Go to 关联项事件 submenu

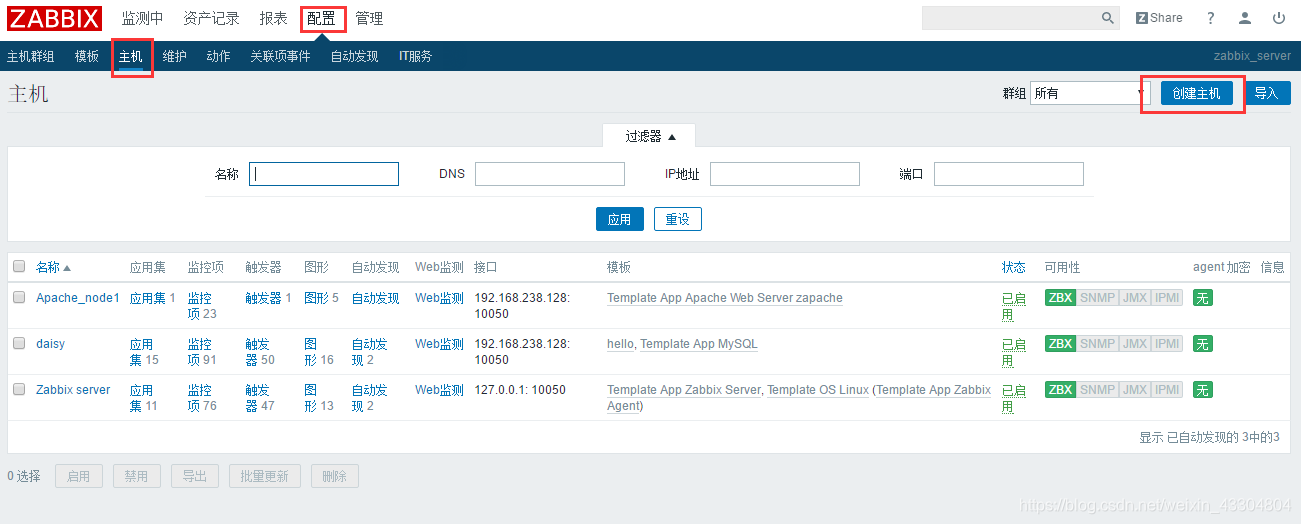(280, 56)
